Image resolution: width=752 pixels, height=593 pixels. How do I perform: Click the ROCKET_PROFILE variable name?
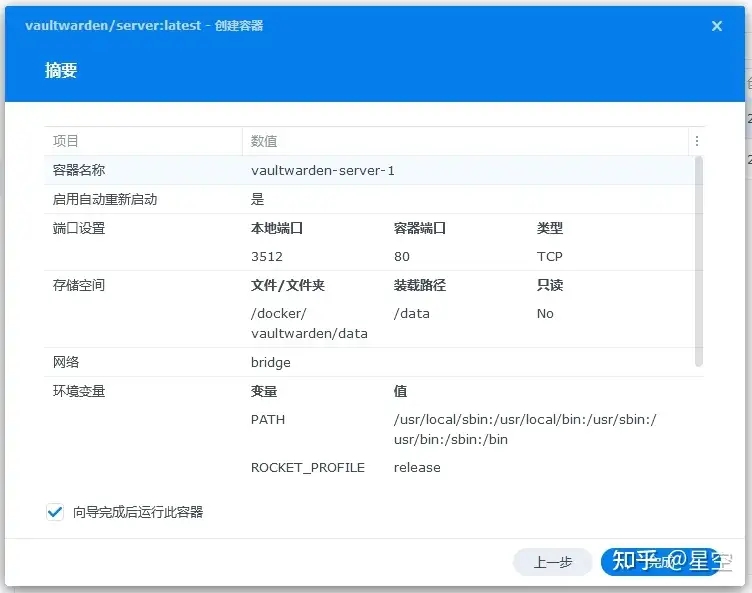pyautogui.click(x=308, y=468)
